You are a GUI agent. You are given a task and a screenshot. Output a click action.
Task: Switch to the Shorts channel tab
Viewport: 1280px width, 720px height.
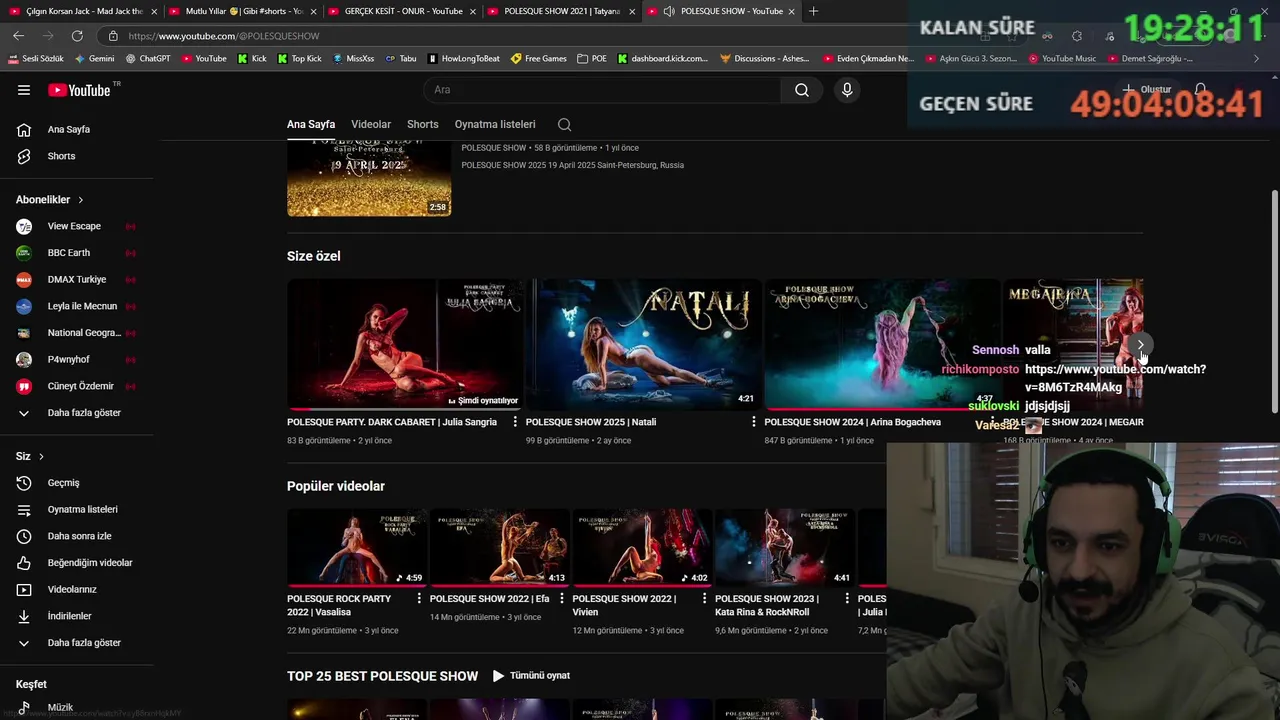coord(422,125)
